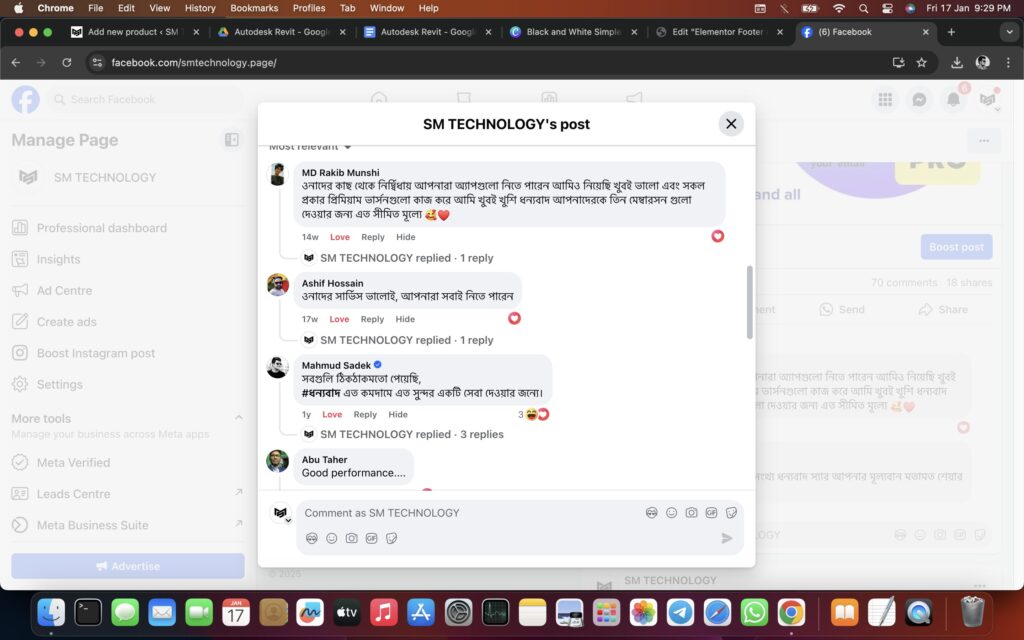The image size is (1024, 640).
Task: Open Telegram from the dock
Action: pos(680,612)
